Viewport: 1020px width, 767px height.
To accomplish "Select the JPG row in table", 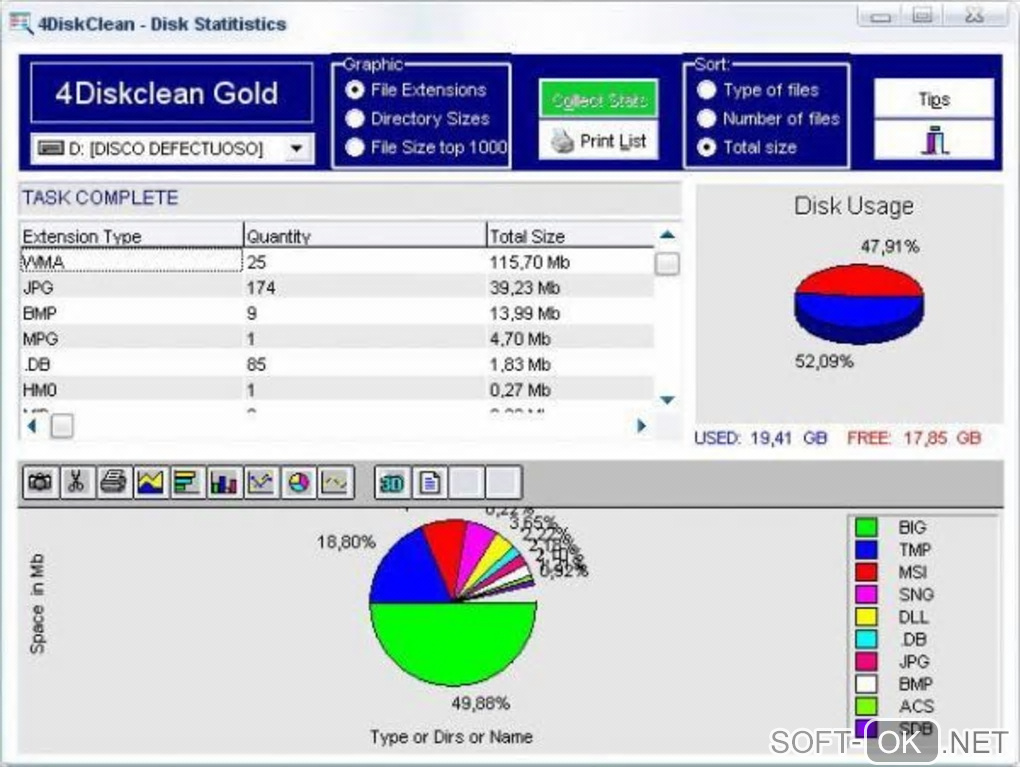I will pos(337,288).
